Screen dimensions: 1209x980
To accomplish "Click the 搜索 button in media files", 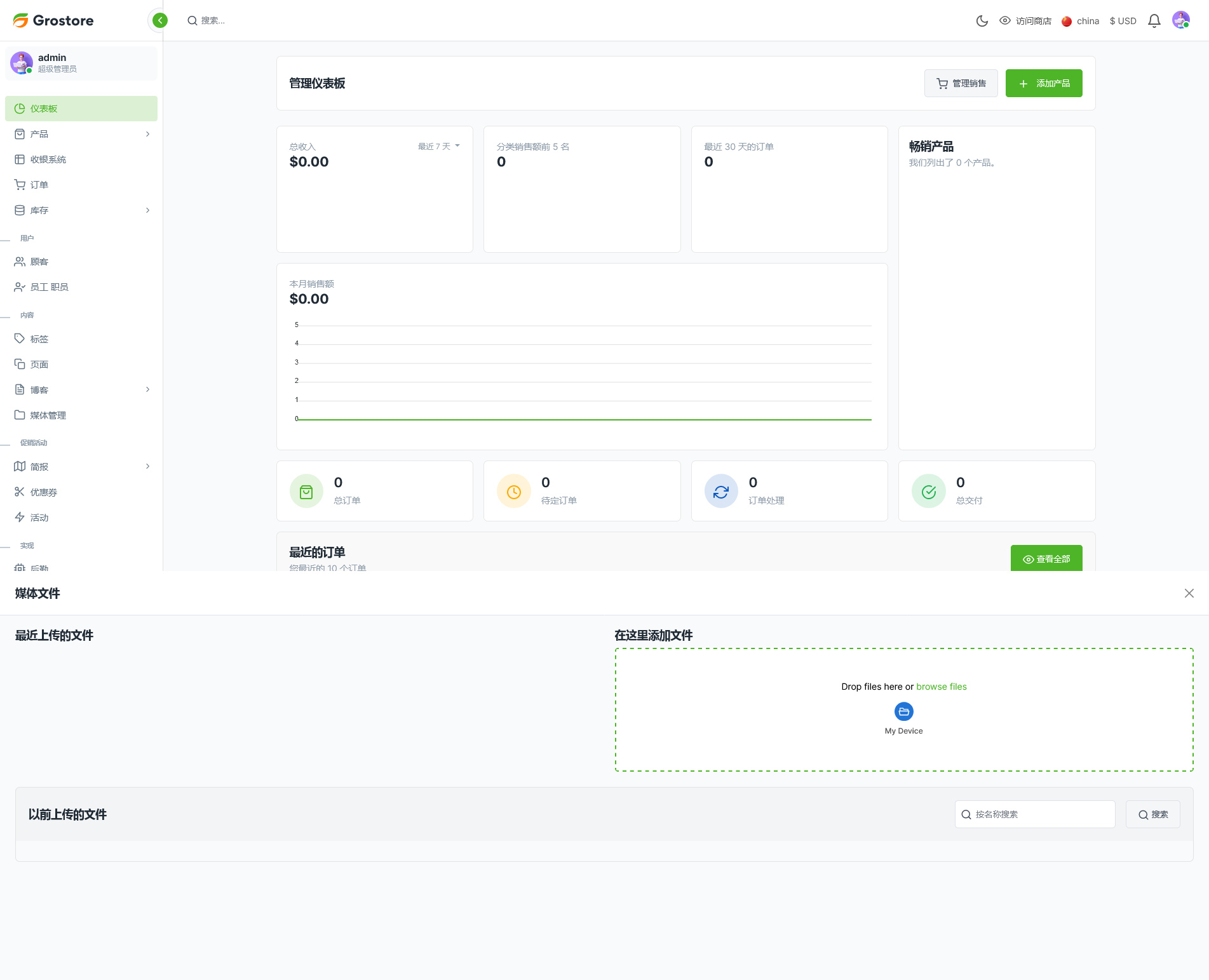I will 1153,814.
